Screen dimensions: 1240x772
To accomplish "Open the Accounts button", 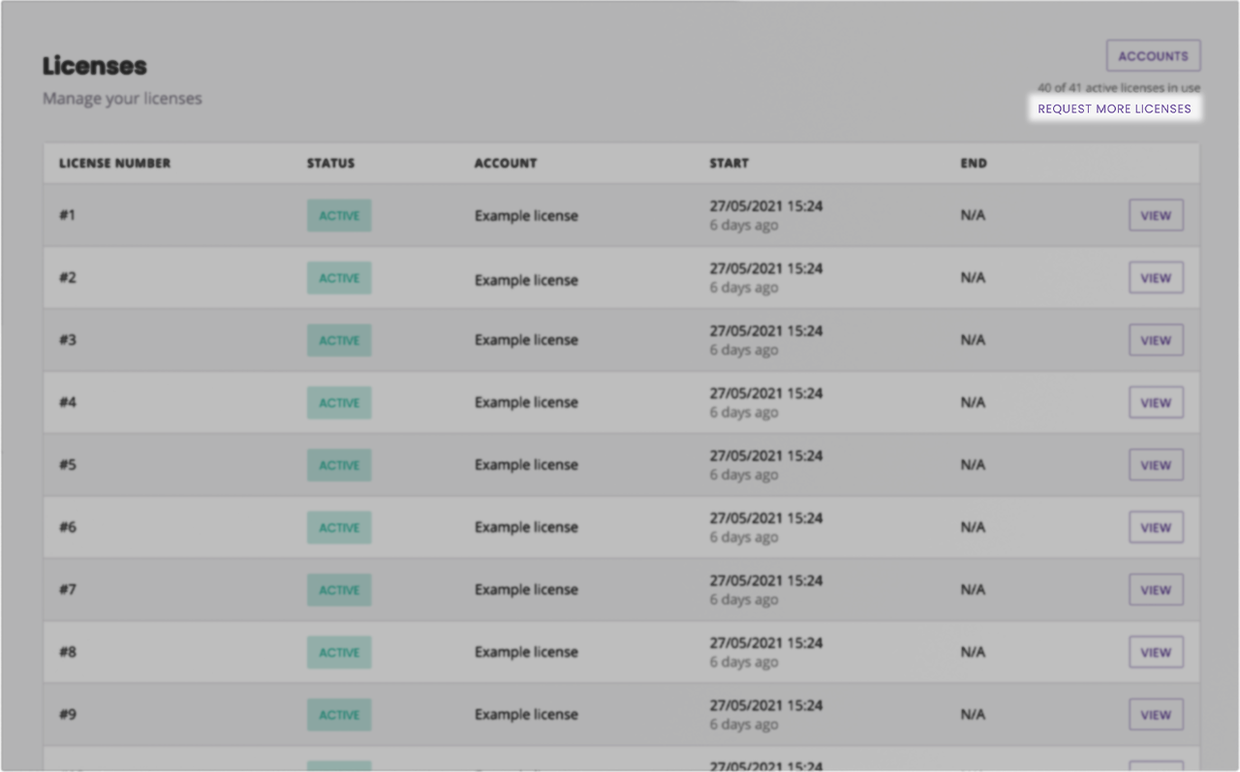I will (1153, 56).
